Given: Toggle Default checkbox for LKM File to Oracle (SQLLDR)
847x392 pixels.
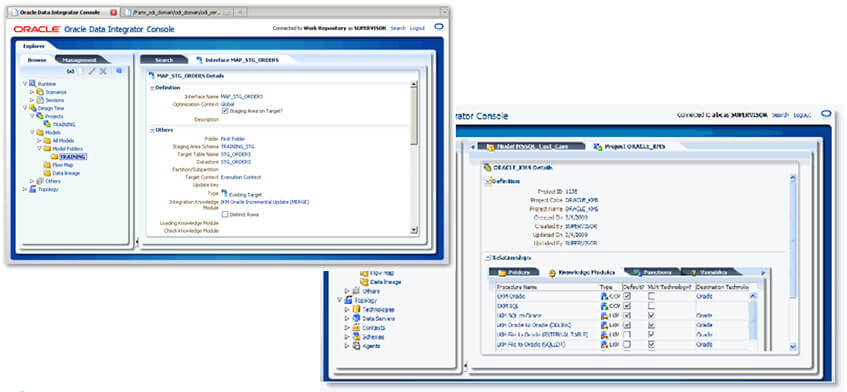Looking at the screenshot, I should [x=627, y=344].
